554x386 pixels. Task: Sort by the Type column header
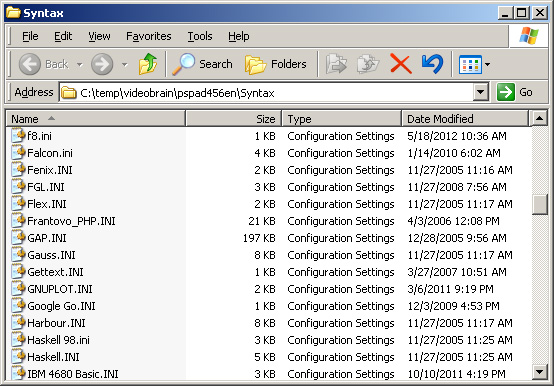[x=342, y=119]
